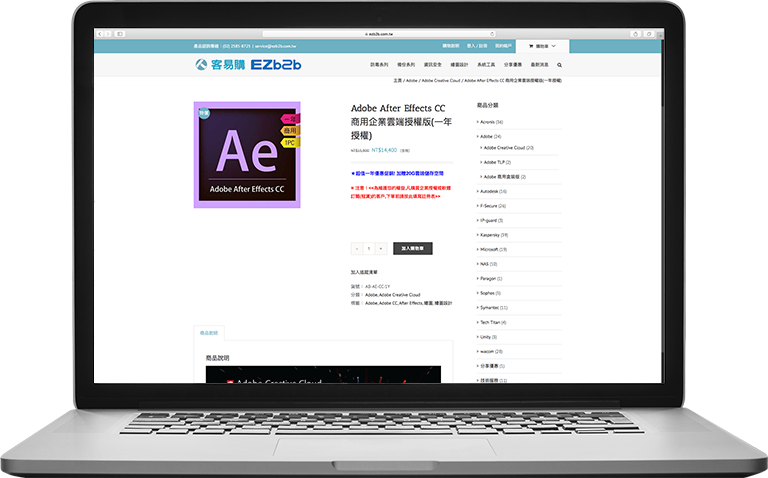Click the After Effects CC product image

(x=247, y=155)
